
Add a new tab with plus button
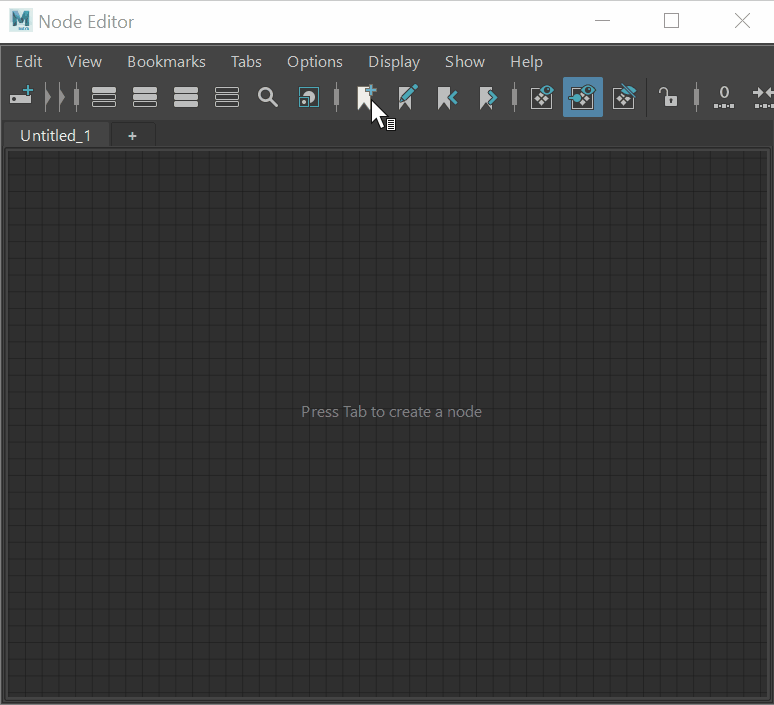[132, 135]
